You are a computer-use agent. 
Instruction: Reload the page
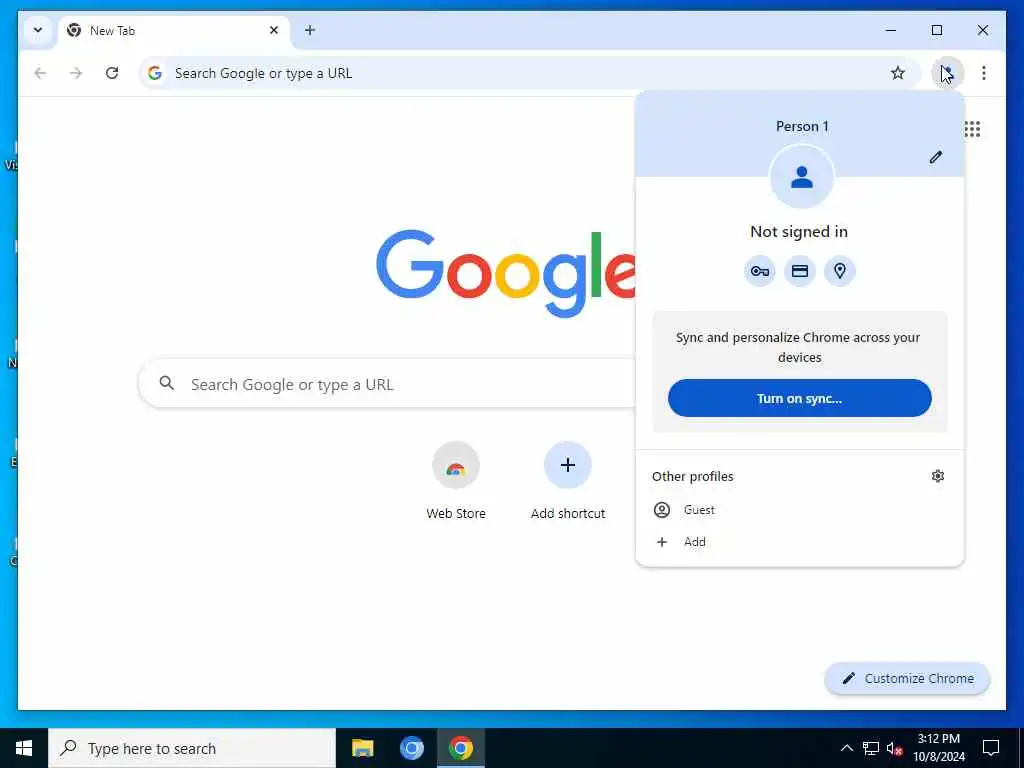click(112, 73)
